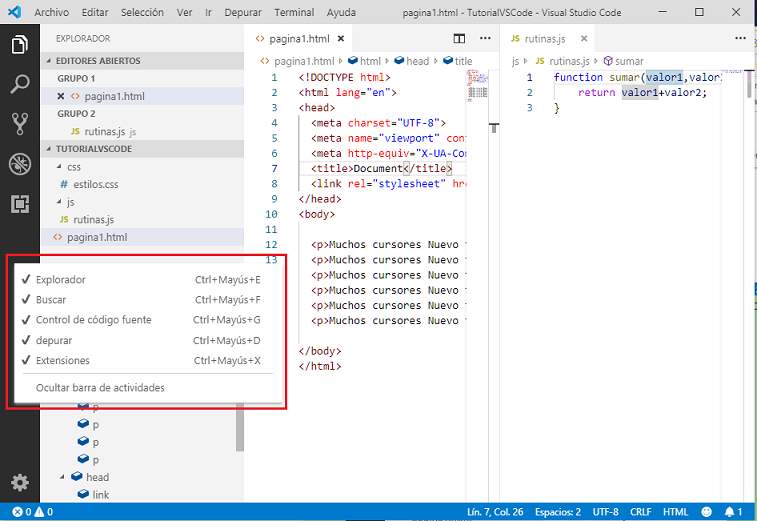The image size is (757, 521).
Task: Toggle Explorador visibility in context menu
Action: point(148,280)
